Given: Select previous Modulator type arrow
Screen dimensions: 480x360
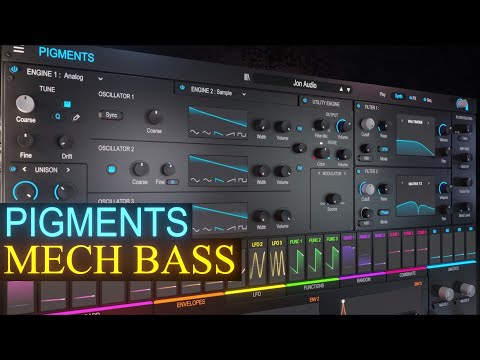Looking at the screenshot, I should [x=319, y=173].
